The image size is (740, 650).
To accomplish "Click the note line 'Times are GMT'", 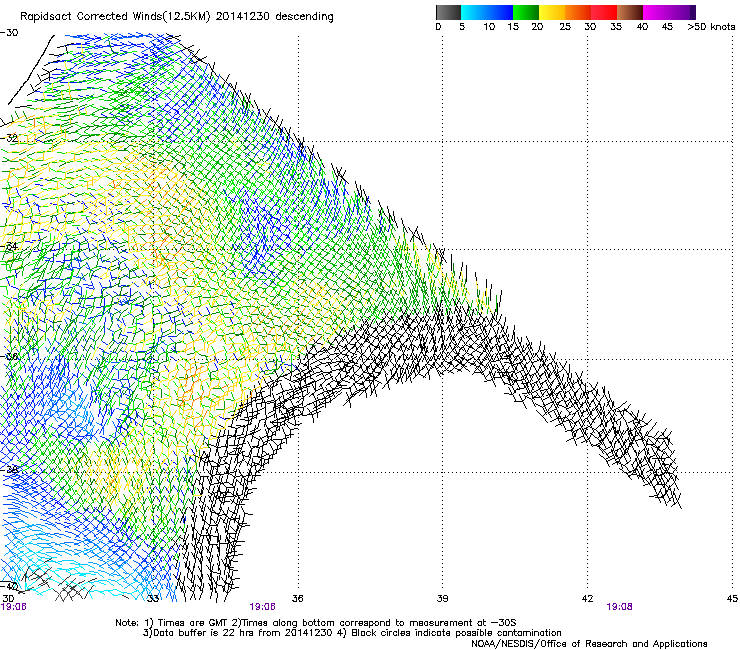I will click(316, 623).
